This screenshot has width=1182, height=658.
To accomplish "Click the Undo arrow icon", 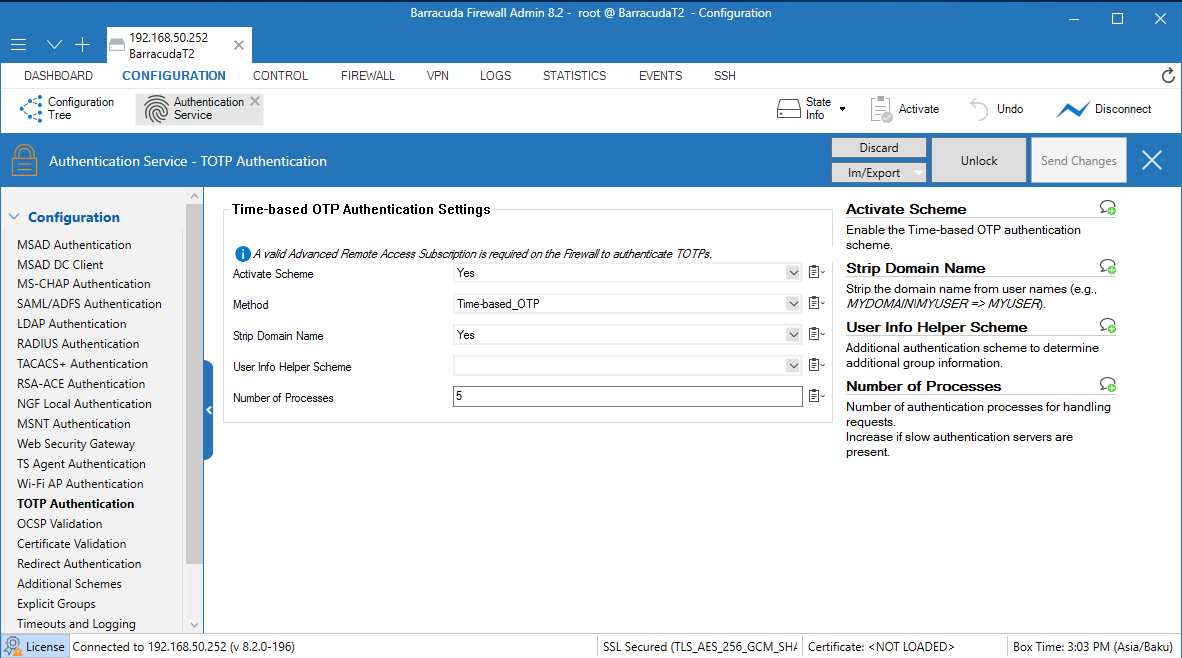I will click(978, 109).
